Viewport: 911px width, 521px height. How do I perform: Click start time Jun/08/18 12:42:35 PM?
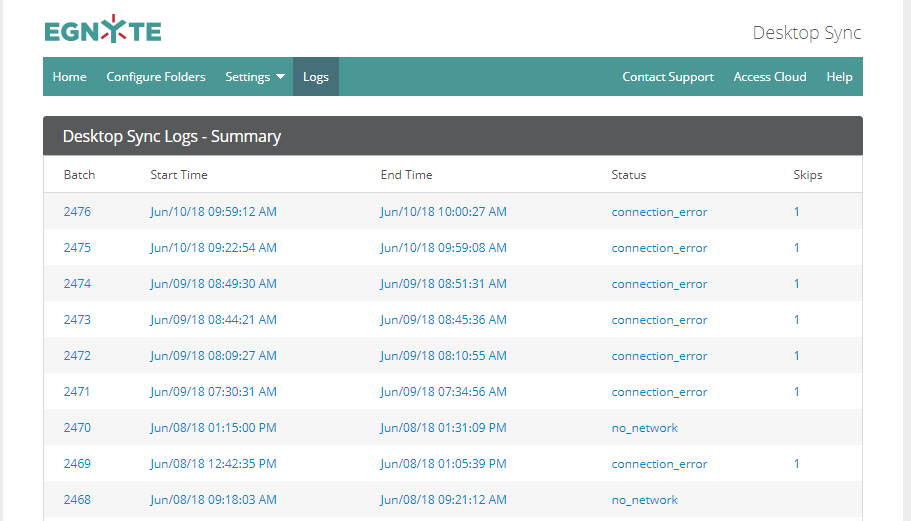coord(213,463)
